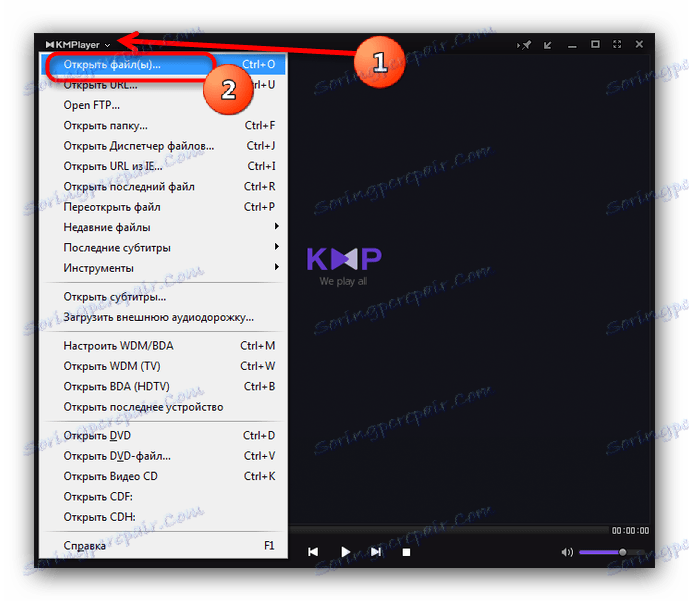Expand Последние субтитры submenu
This screenshot has height=601, width=689.
(163, 248)
